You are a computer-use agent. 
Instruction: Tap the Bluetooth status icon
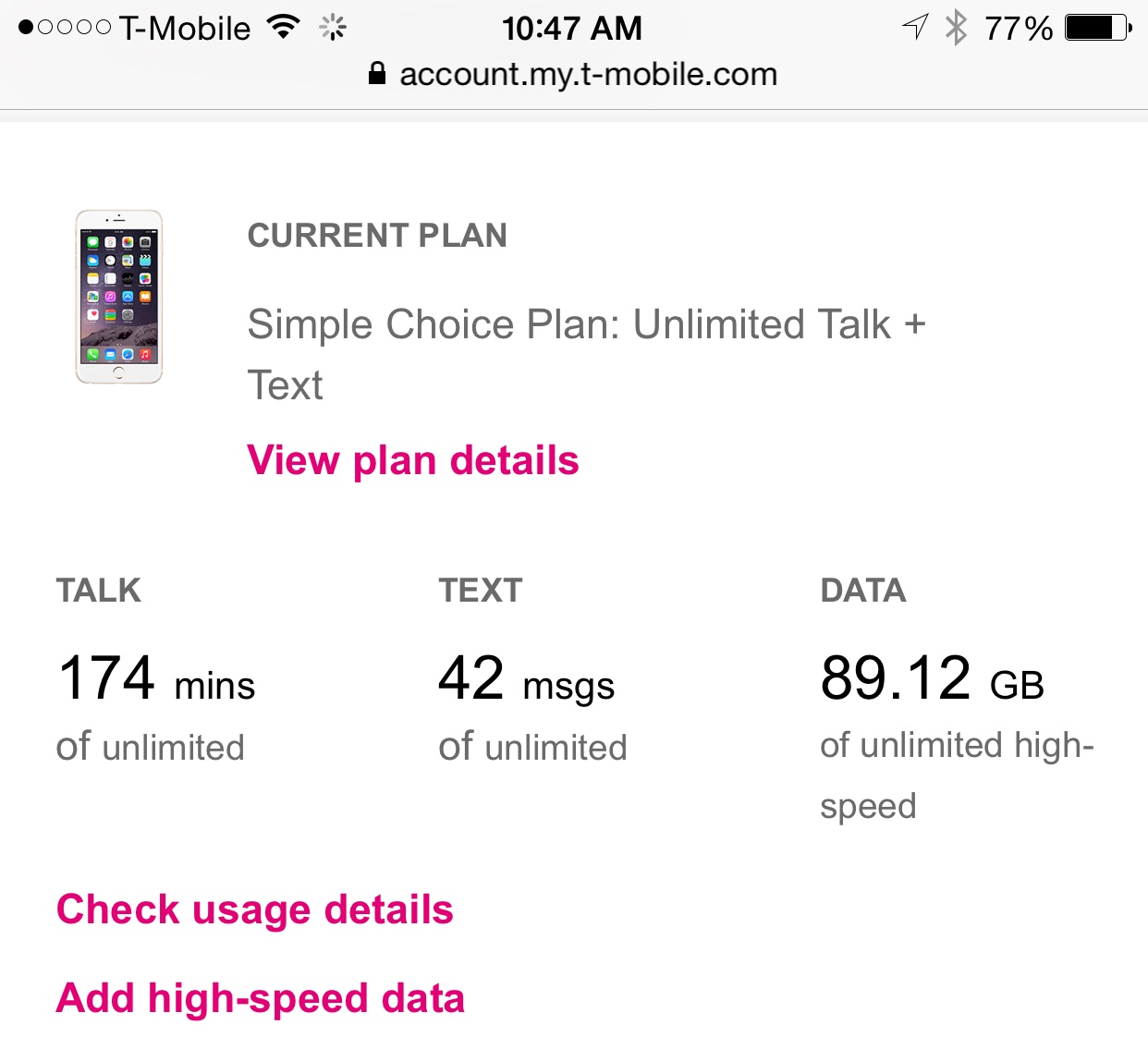coord(956,28)
